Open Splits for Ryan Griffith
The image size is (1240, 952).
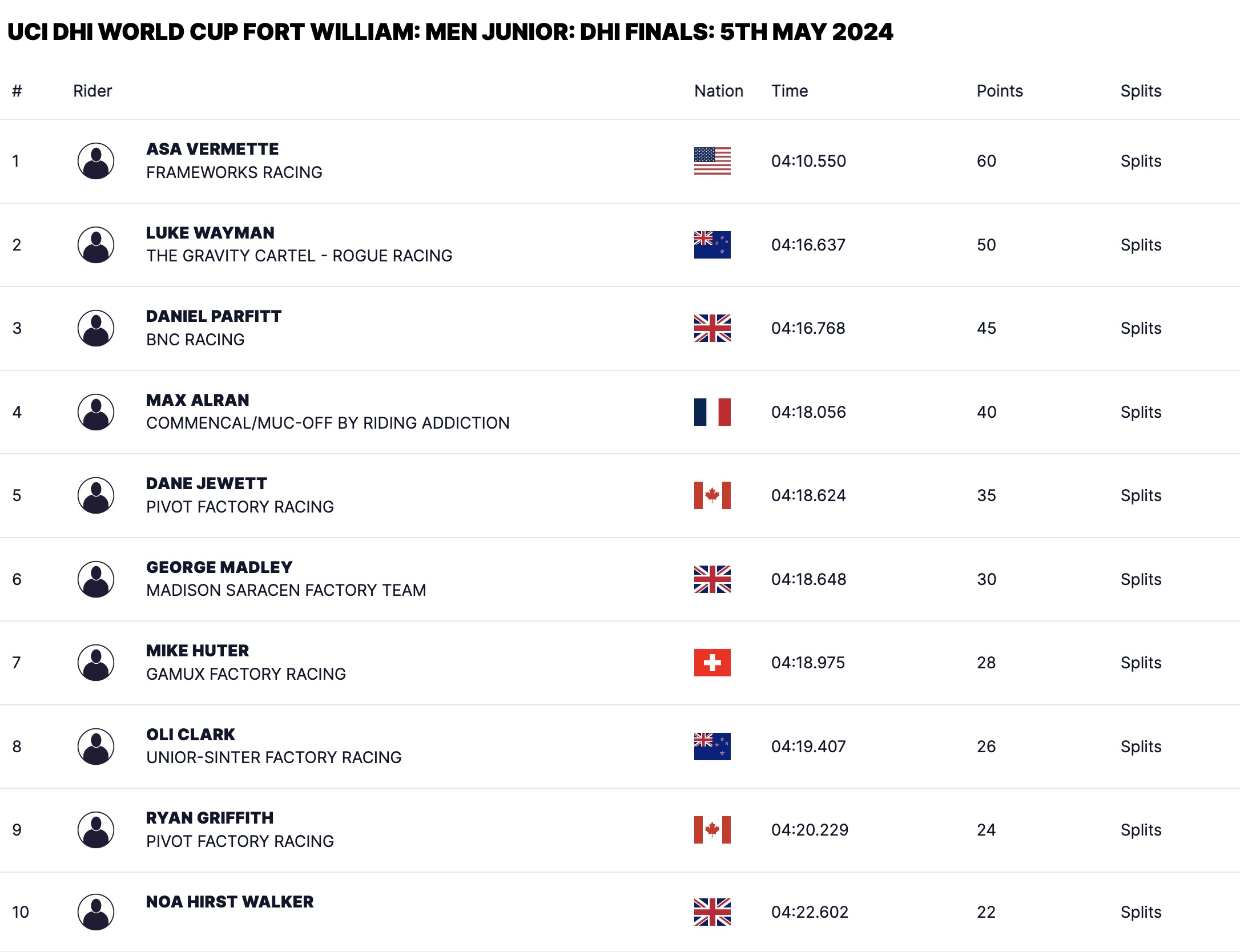coord(1141,830)
